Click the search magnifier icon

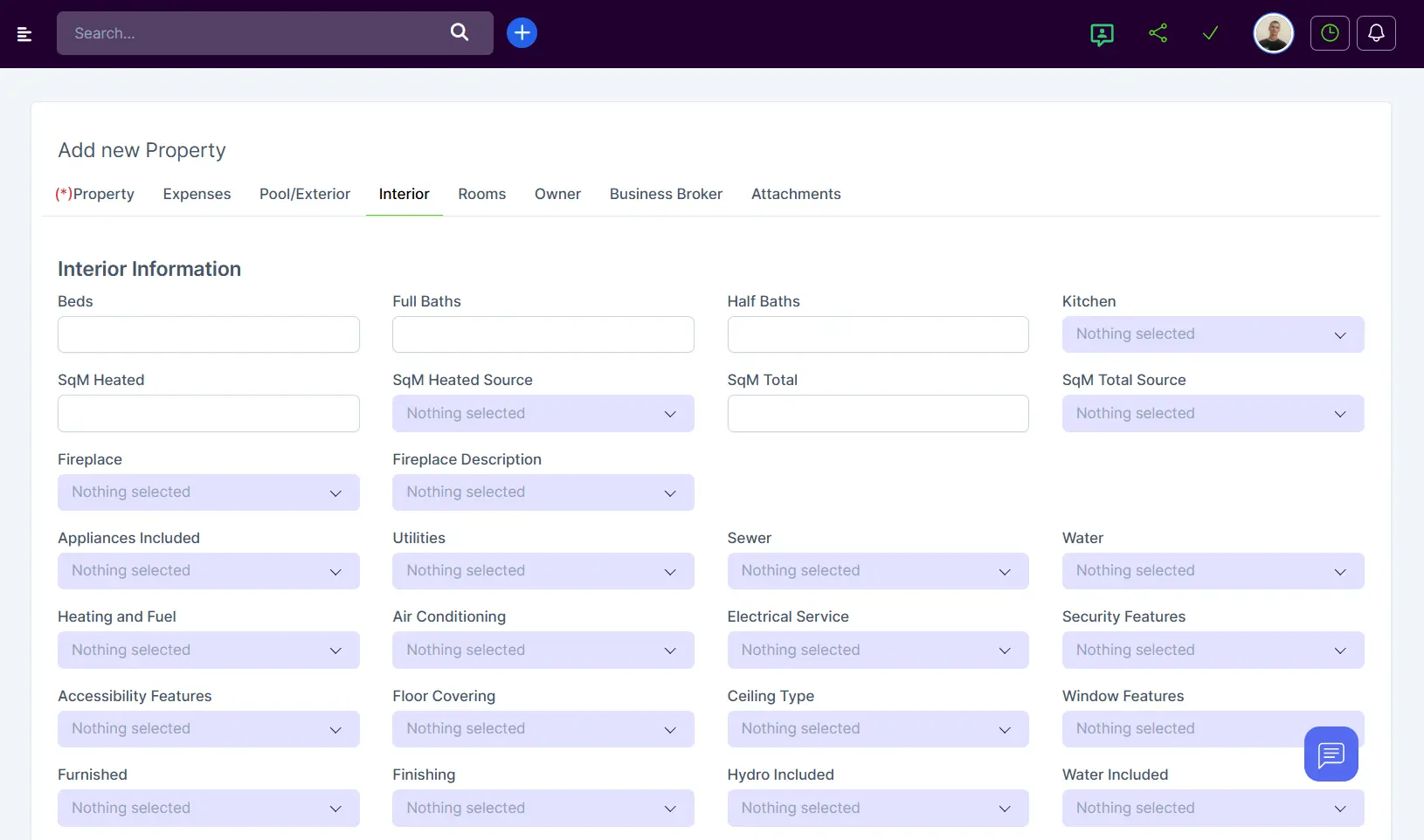[x=460, y=33]
